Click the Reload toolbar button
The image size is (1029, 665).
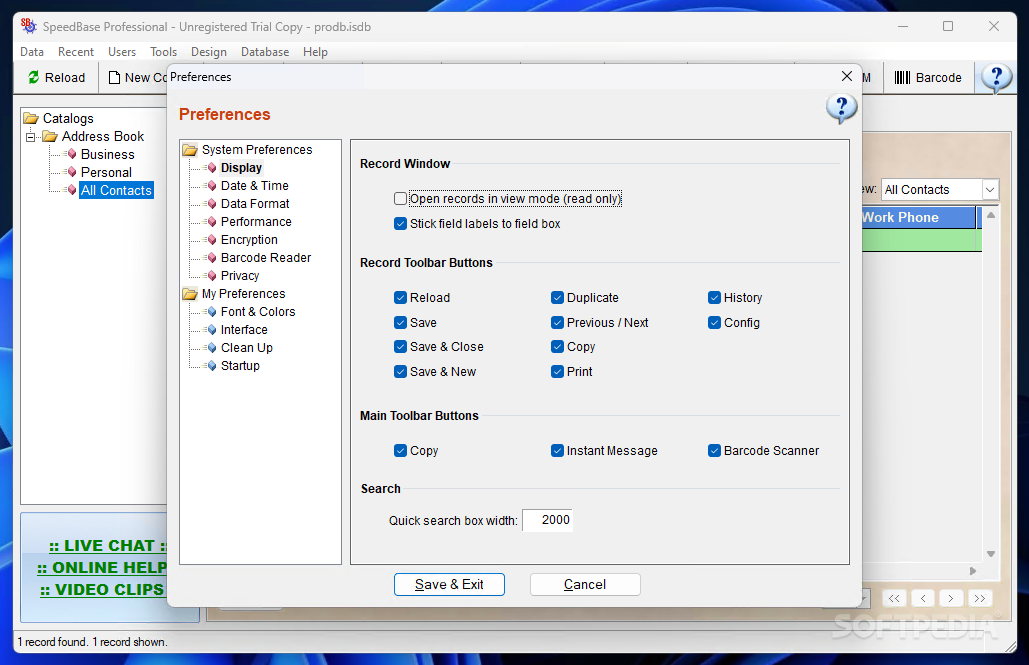pyautogui.click(x=56, y=77)
